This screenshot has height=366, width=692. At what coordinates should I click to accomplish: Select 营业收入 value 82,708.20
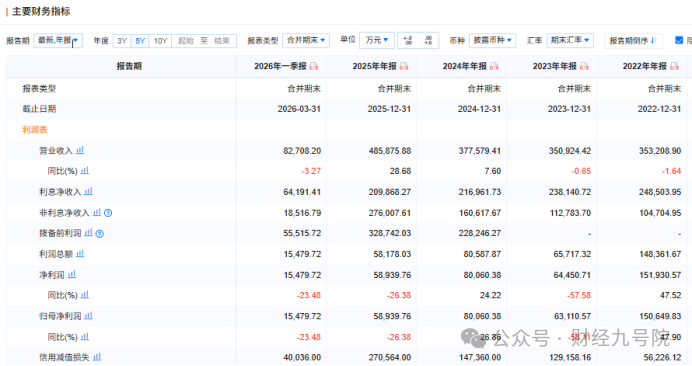(x=302, y=151)
